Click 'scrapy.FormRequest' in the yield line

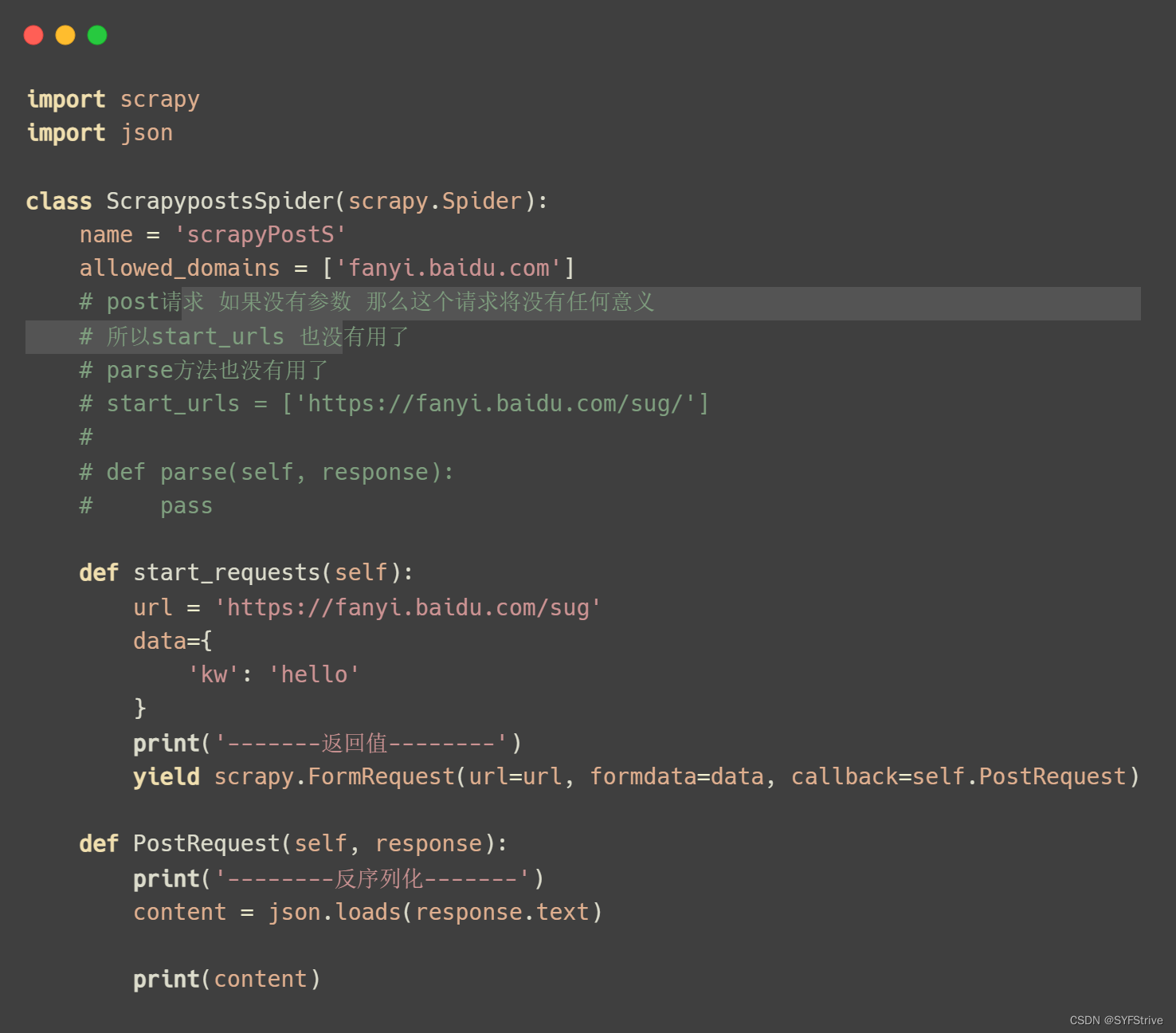[335, 777]
